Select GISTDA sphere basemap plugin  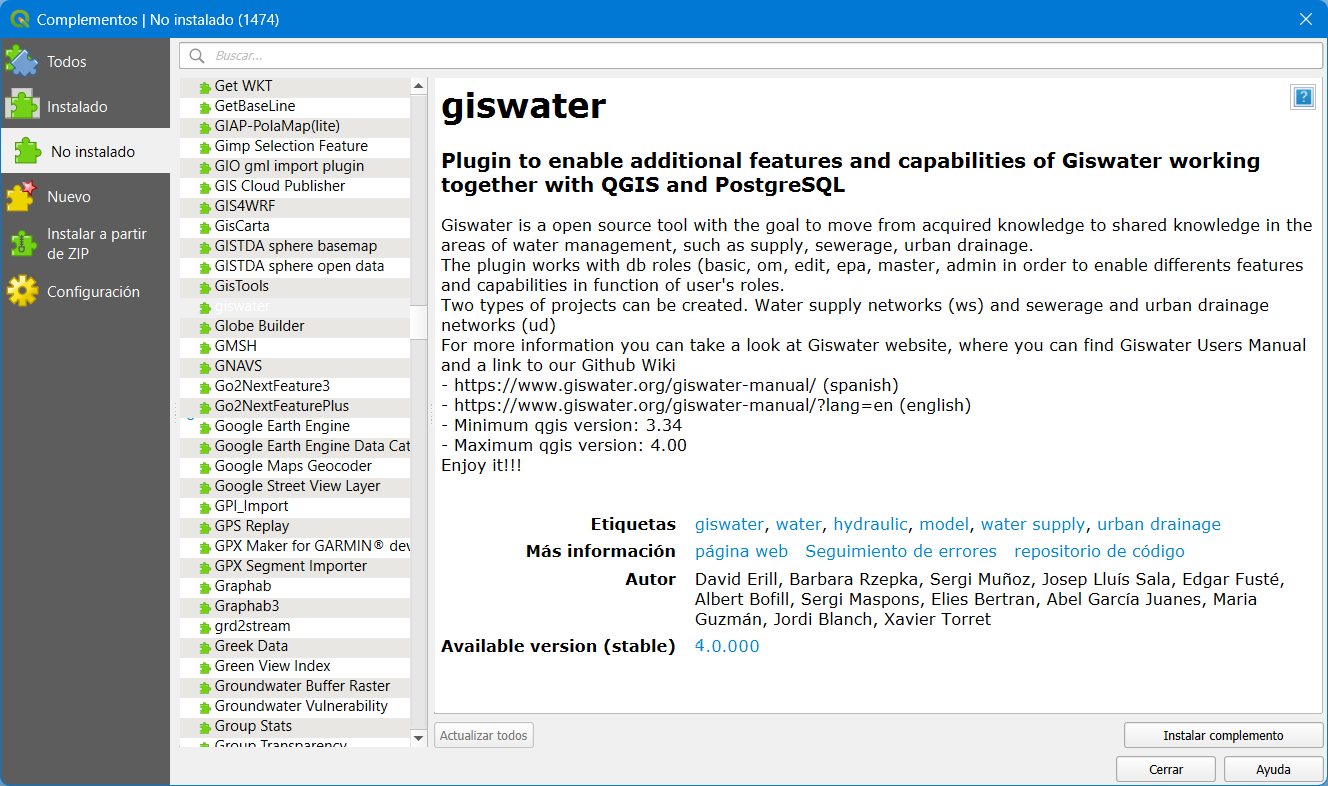(x=295, y=246)
